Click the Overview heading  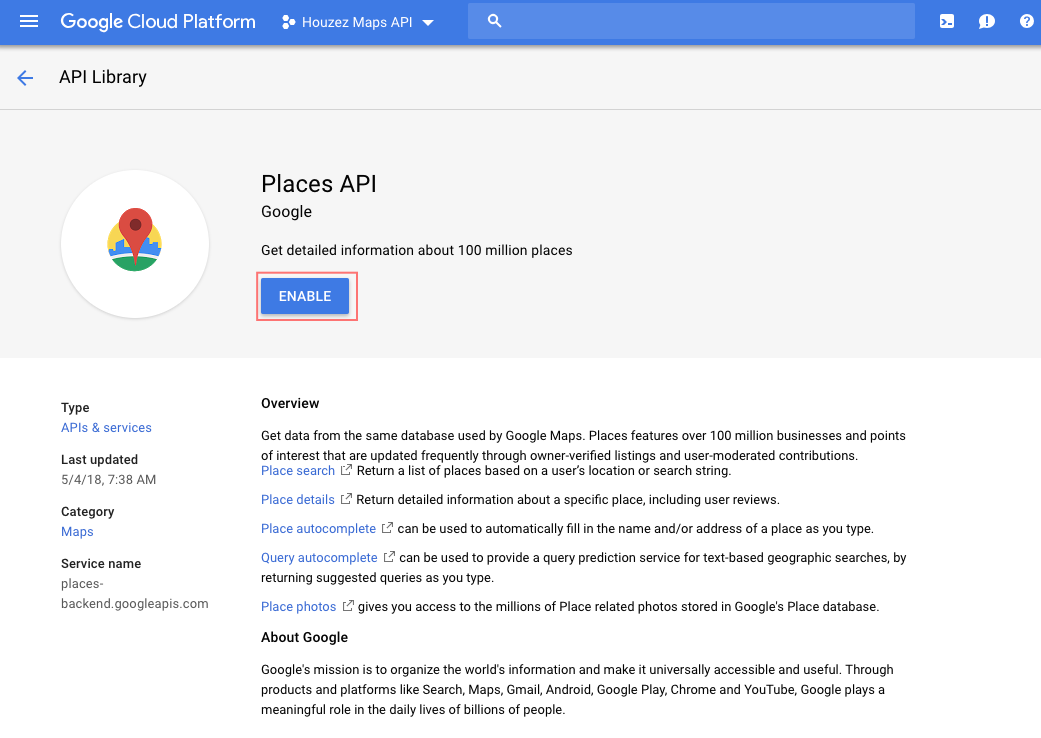coord(290,404)
